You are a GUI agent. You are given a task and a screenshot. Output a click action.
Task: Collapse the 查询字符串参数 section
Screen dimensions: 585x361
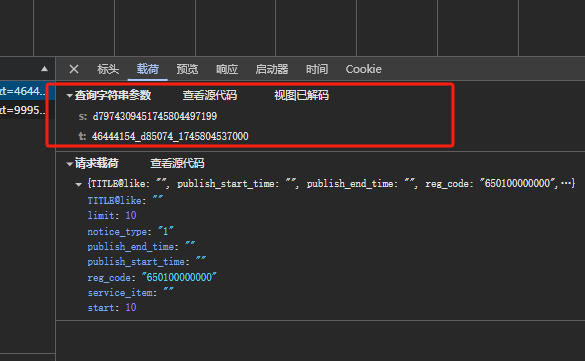pyautogui.click(x=69, y=96)
